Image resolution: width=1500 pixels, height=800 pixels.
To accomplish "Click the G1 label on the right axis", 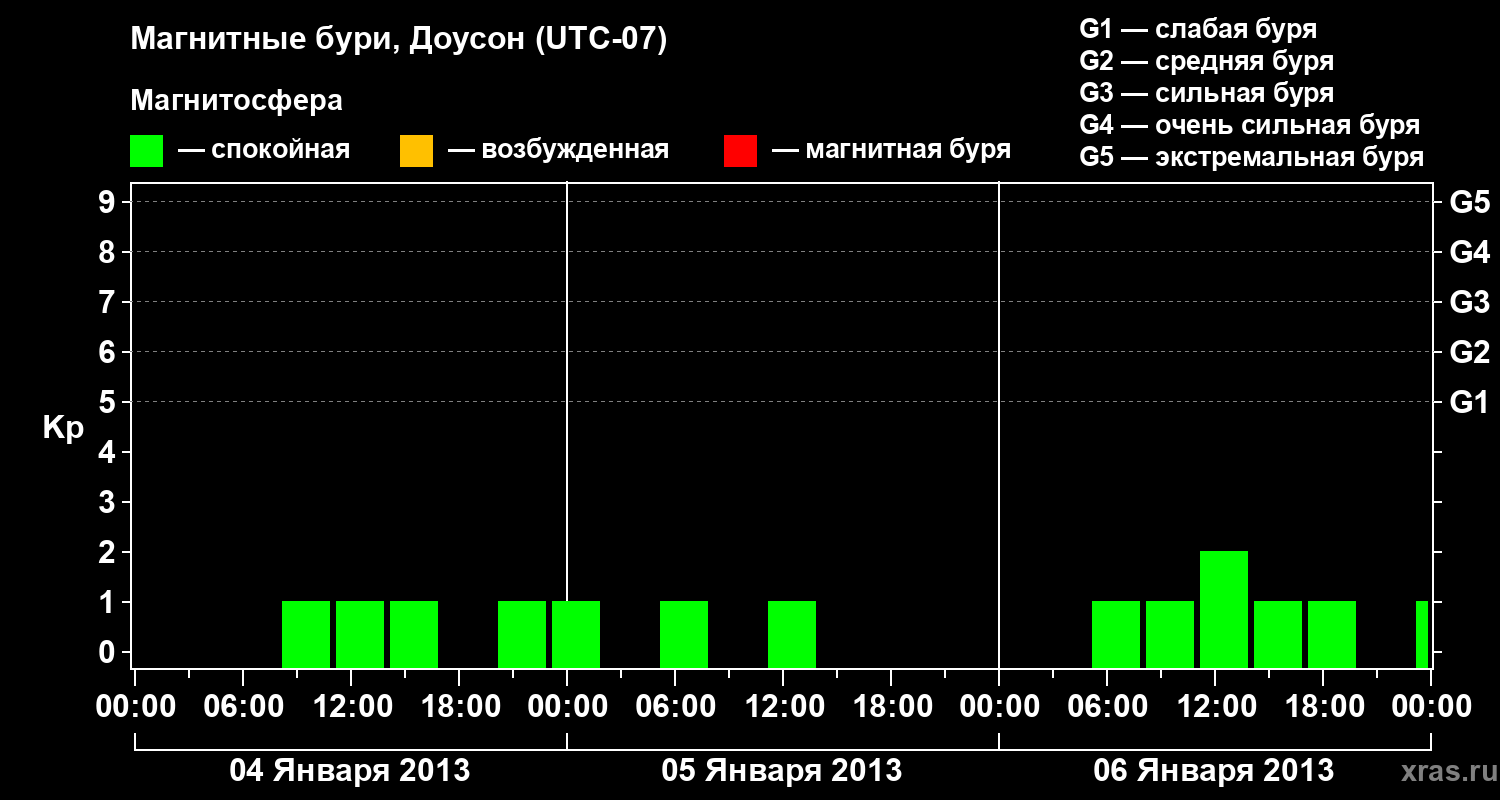I will tap(1470, 402).
